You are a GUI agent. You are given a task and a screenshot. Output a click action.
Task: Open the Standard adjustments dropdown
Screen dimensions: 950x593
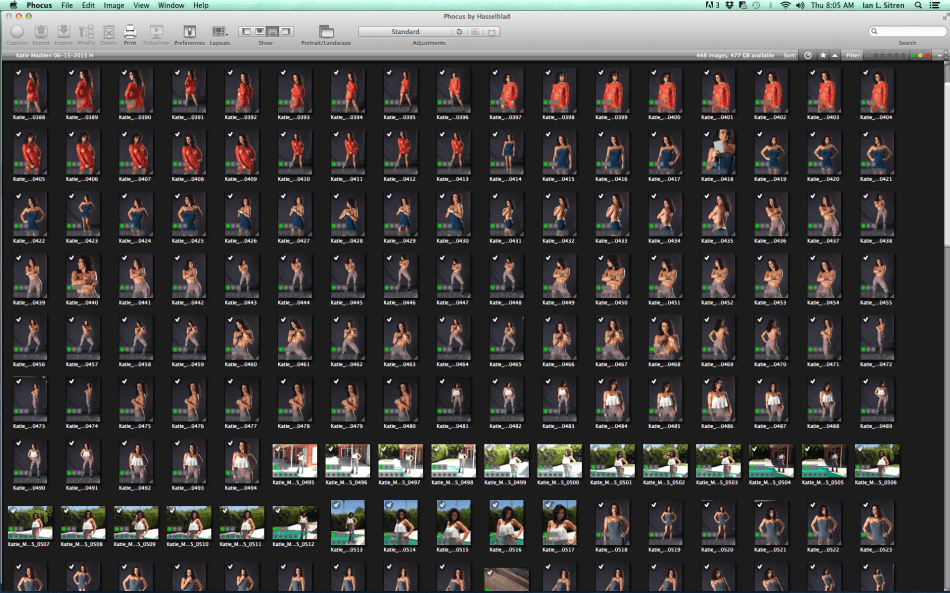(405, 32)
